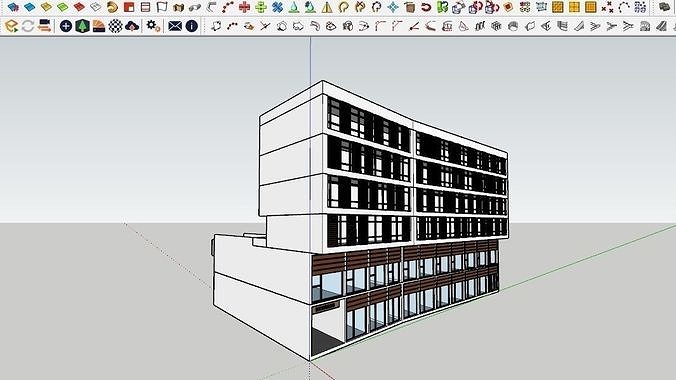The image size is (676, 380).
Task: Open the folded map icon
Action: coord(178,7)
